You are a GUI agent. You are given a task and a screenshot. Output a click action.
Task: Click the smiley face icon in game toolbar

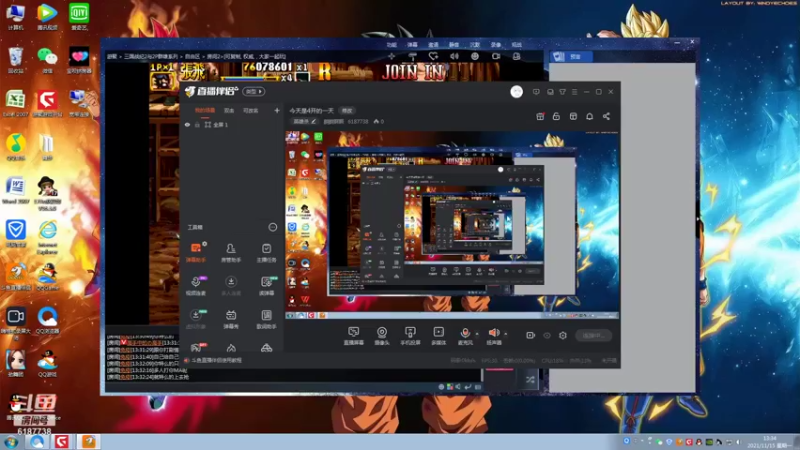click(475, 56)
